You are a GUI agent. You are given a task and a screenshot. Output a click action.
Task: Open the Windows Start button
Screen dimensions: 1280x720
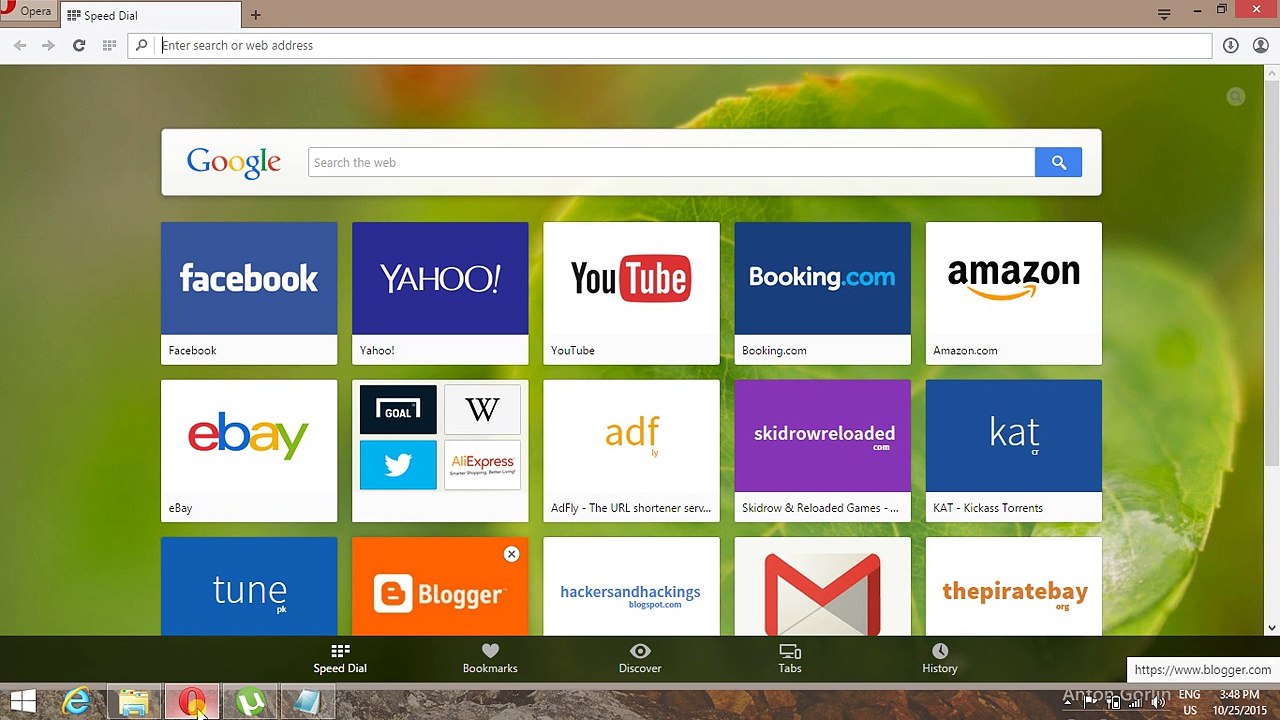tap(23, 702)
